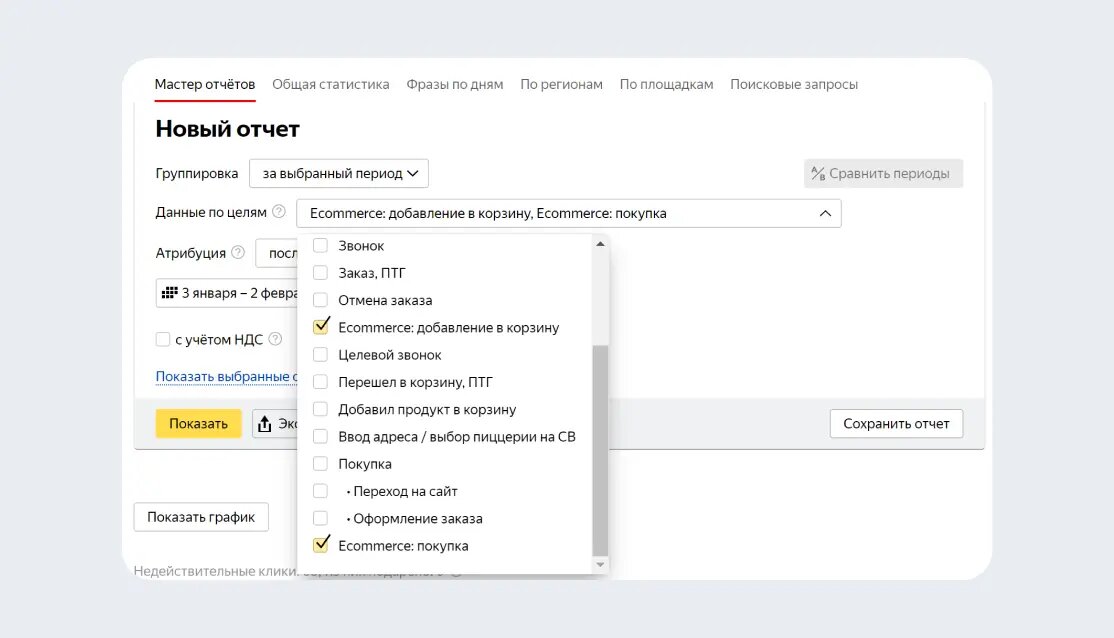
Task: Click the yellow Показать button
Action: 198,423
